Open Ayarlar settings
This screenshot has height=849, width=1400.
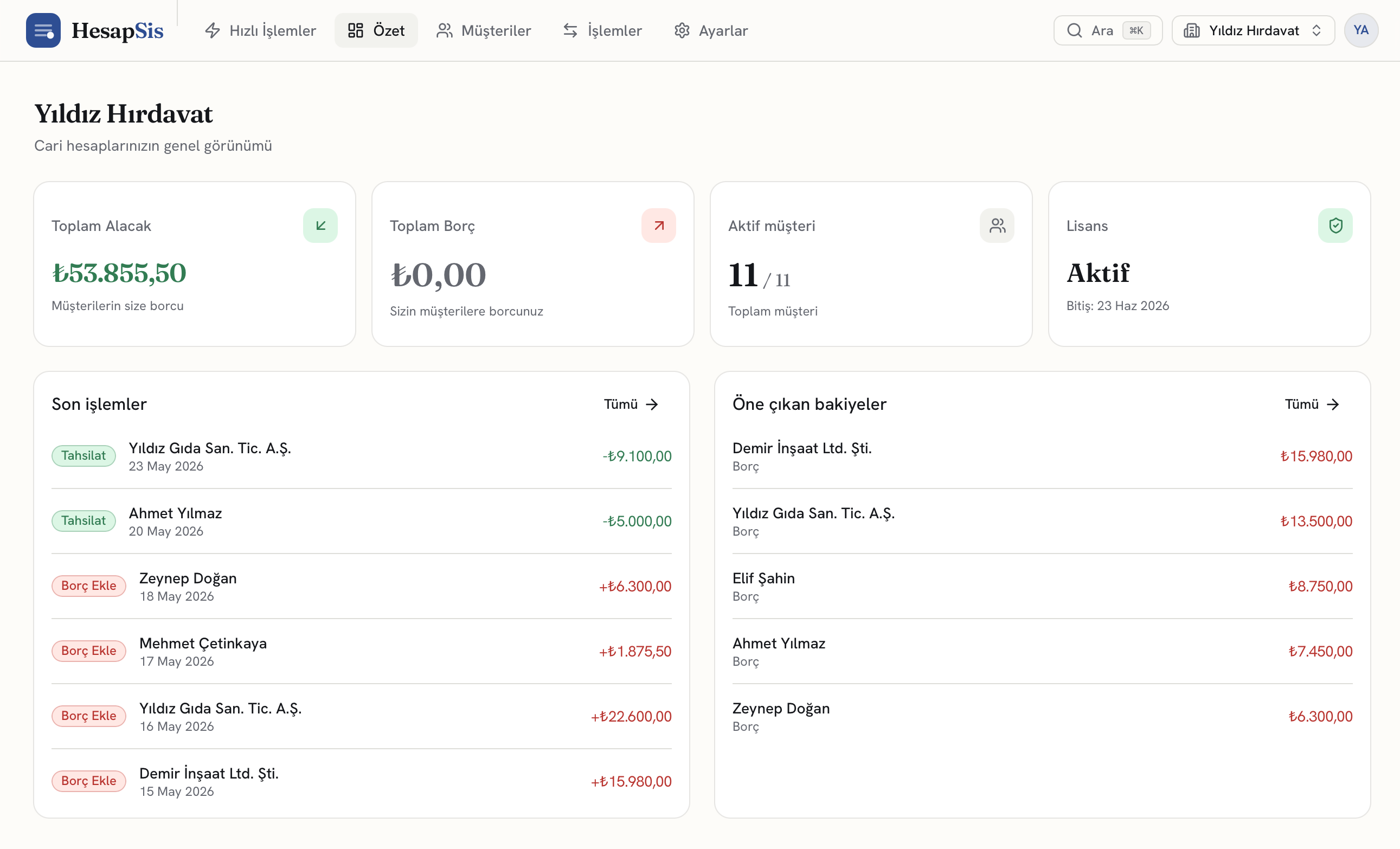click(711, 30)
